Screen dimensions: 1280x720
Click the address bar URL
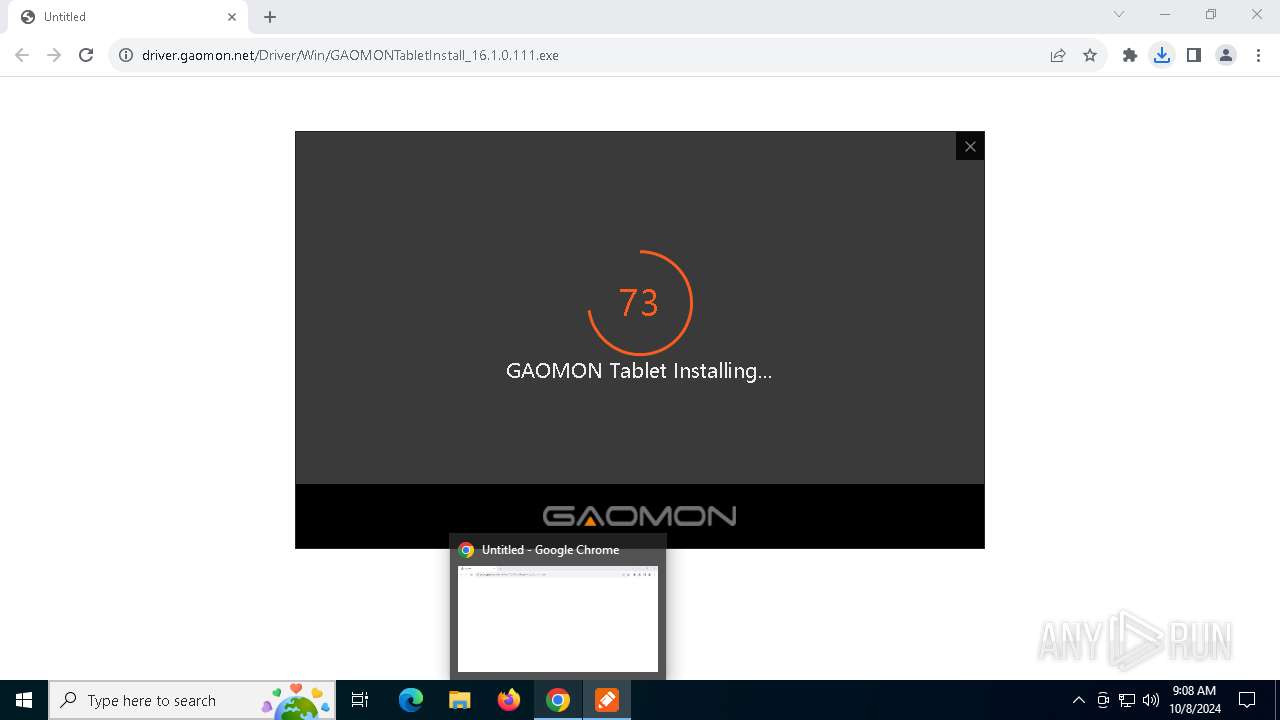point(350,55)
